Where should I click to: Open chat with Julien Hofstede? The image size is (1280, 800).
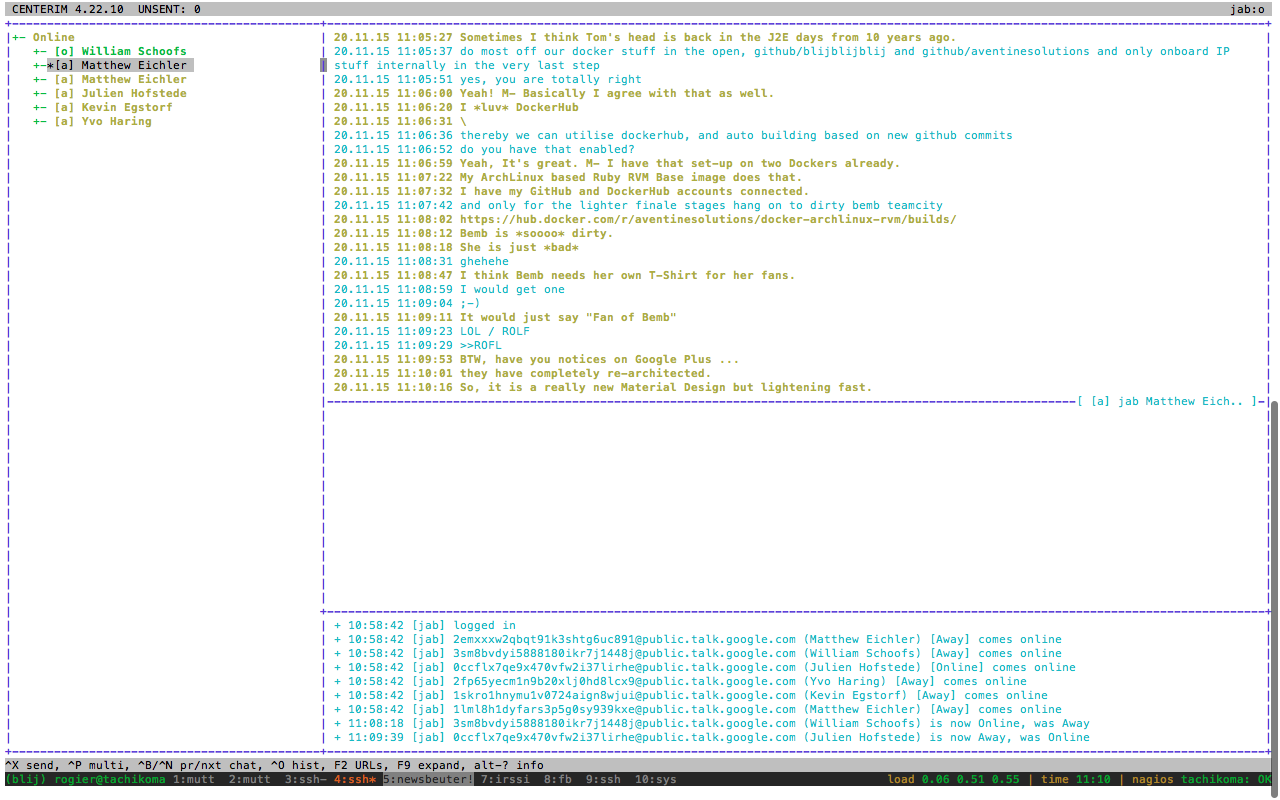tap(120, 93)
